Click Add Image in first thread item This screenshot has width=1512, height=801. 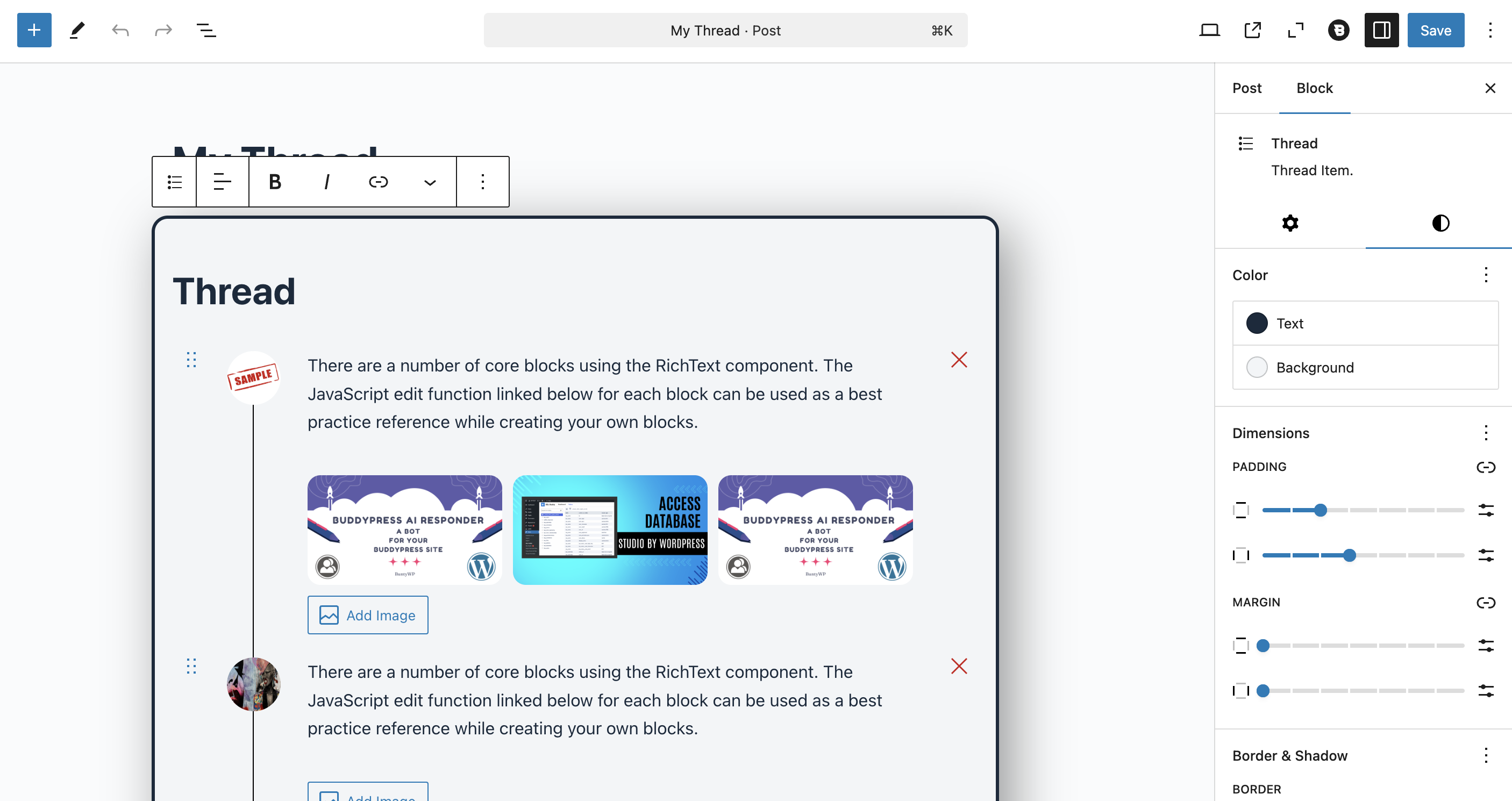368,615
